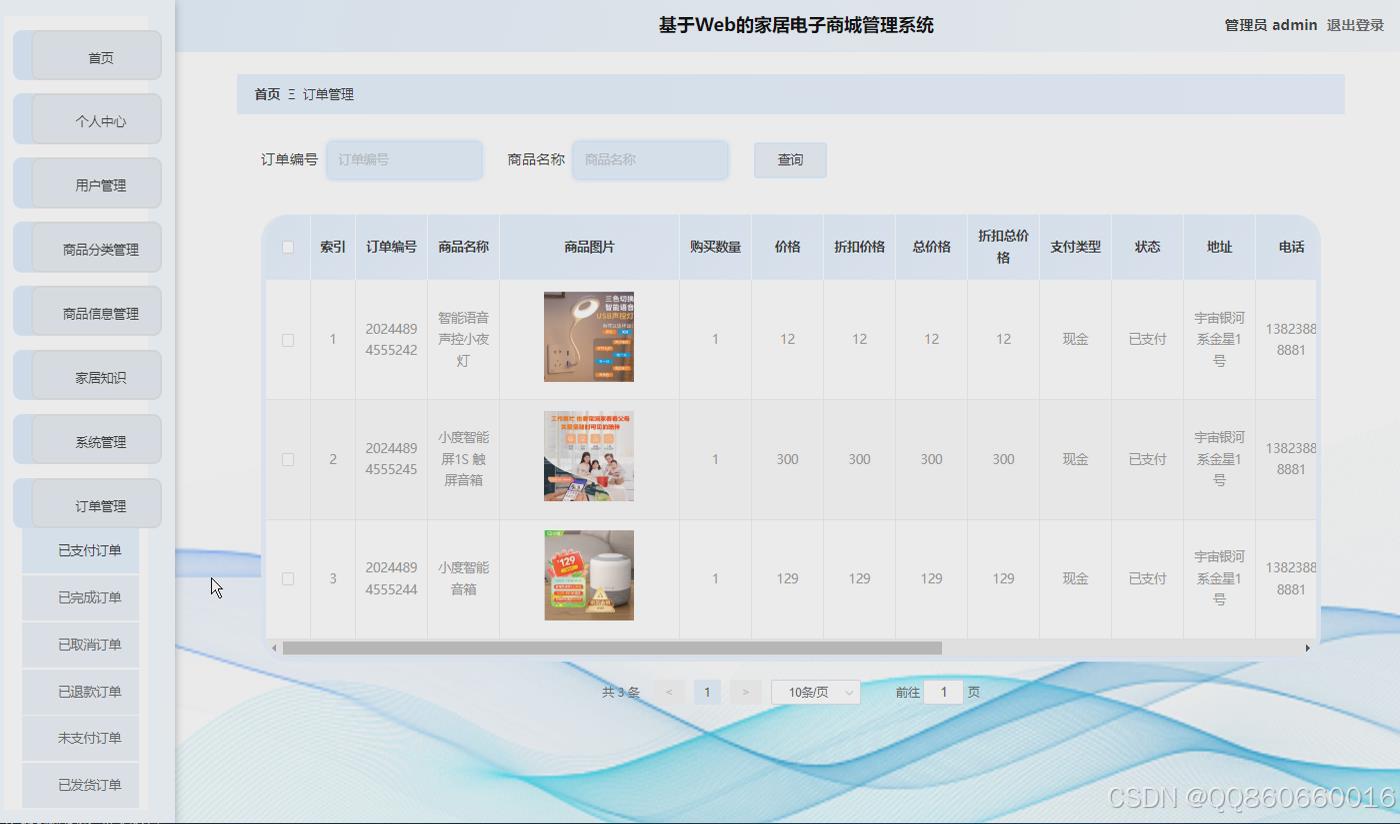The width and height of the screenshot is (1400, 824).
Task: Open the 10条/页 page size dropdown
Action: (815, 691)
